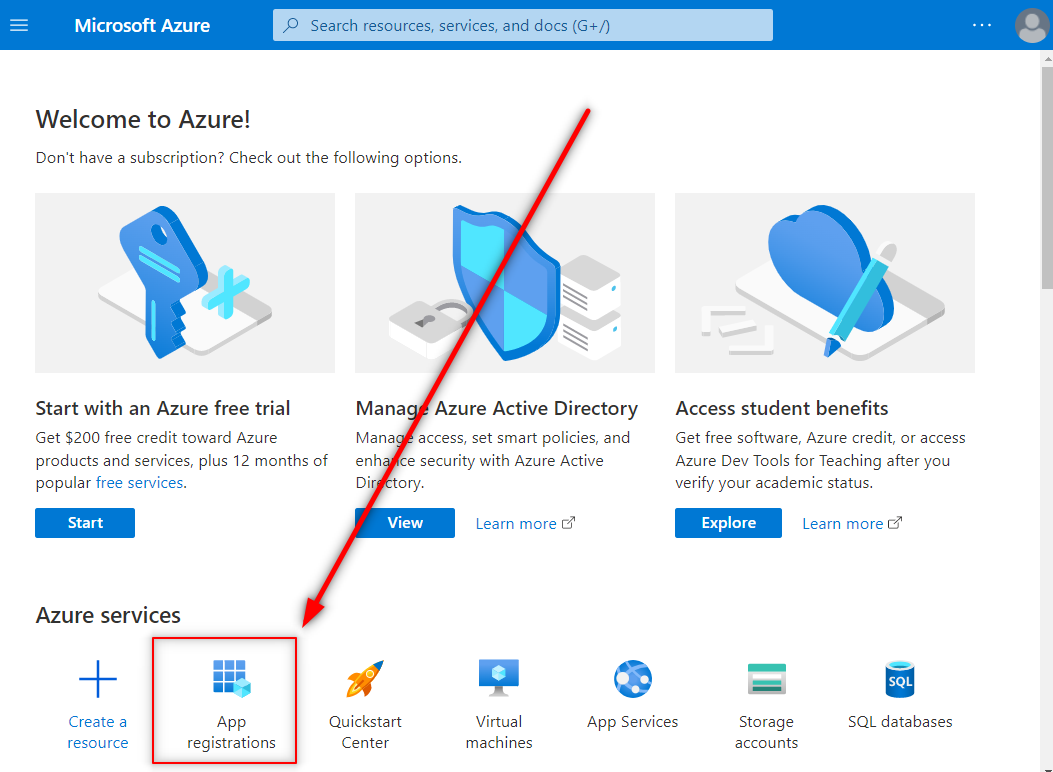This screenshot has width=1053, height=772.
Task: Follow the free services link
Action: 140,482
